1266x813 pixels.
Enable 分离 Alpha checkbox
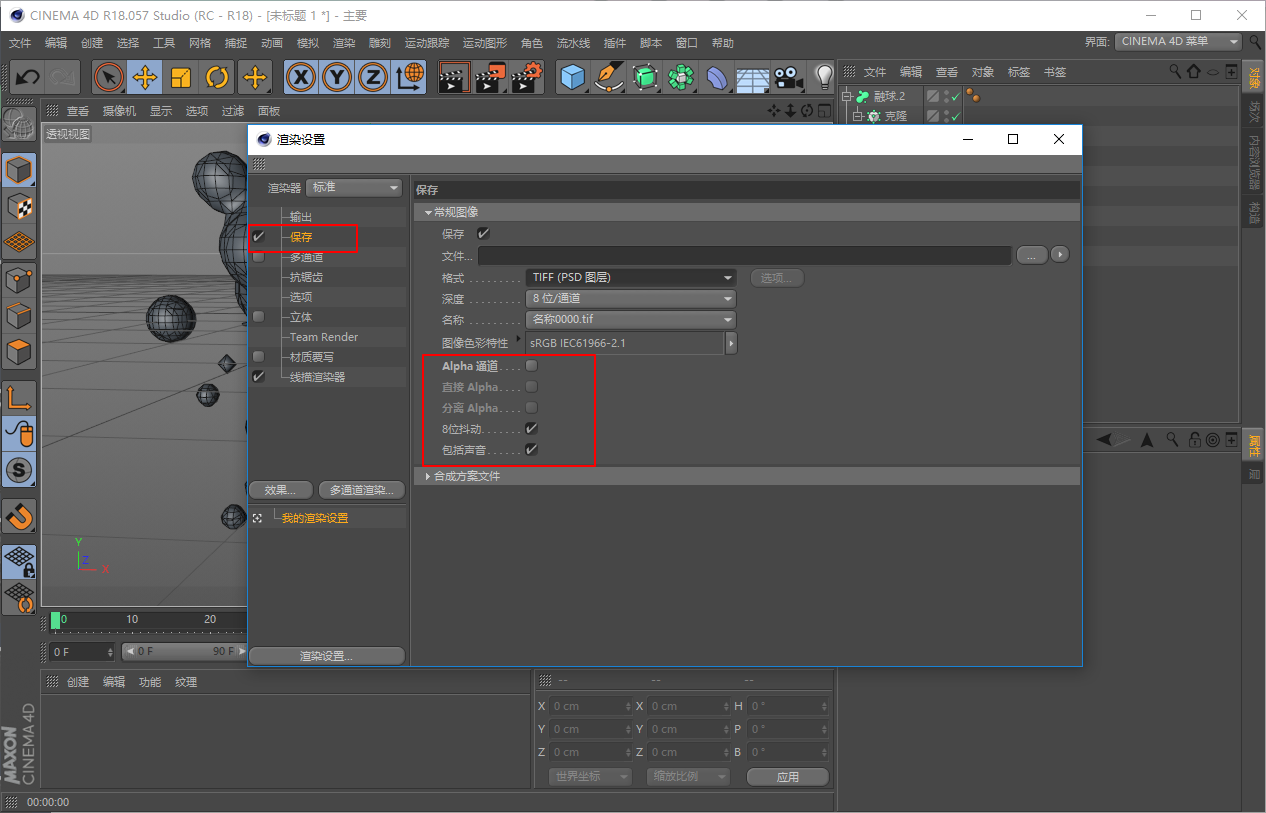(x=532, y=408)
